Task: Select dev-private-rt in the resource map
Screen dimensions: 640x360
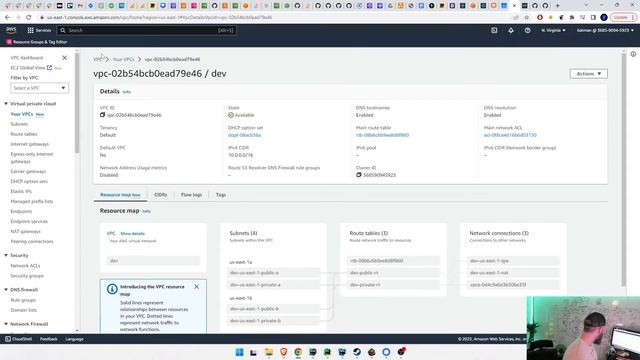Action: pyautogui.click(x=393, y=284)
